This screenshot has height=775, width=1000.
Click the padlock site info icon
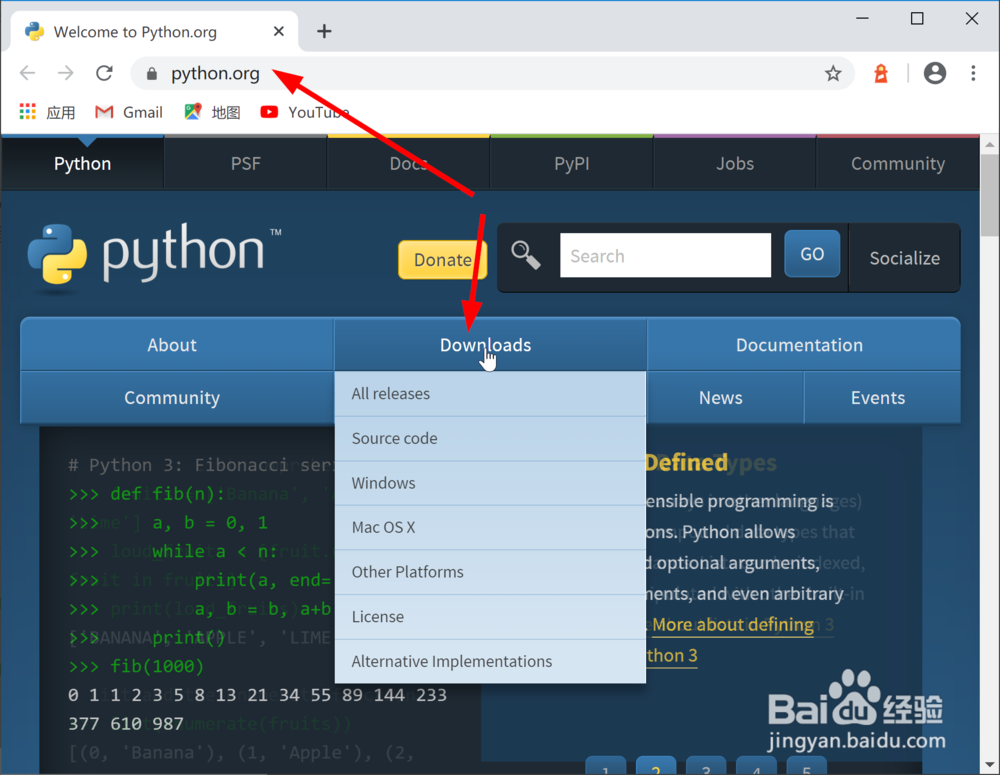click(152, 74)
